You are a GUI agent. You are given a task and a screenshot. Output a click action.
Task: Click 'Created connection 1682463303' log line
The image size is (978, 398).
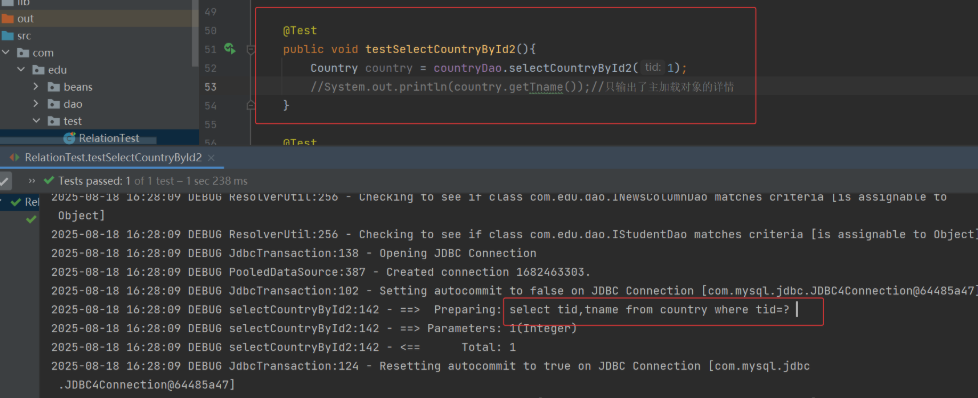pyautogui.click(x=321, y=272)
